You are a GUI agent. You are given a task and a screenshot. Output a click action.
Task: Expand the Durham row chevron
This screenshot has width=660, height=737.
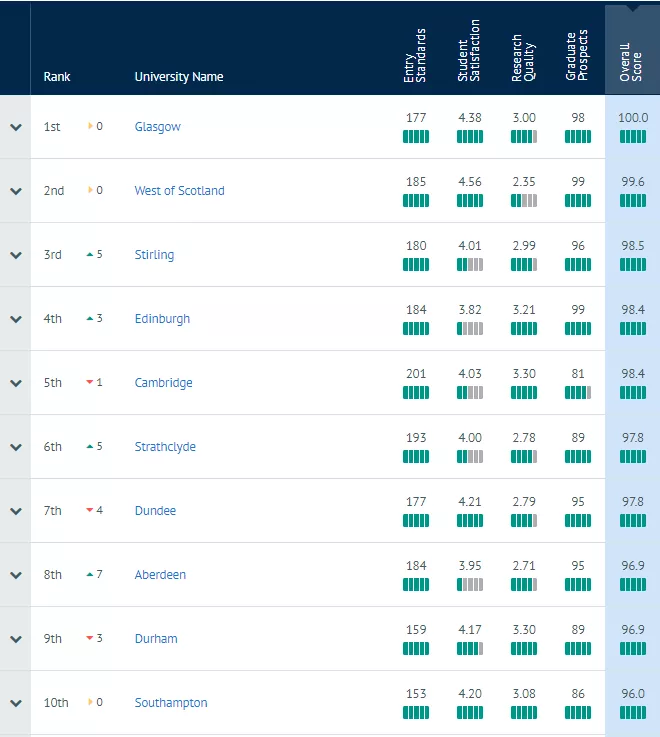click(16, 639)
